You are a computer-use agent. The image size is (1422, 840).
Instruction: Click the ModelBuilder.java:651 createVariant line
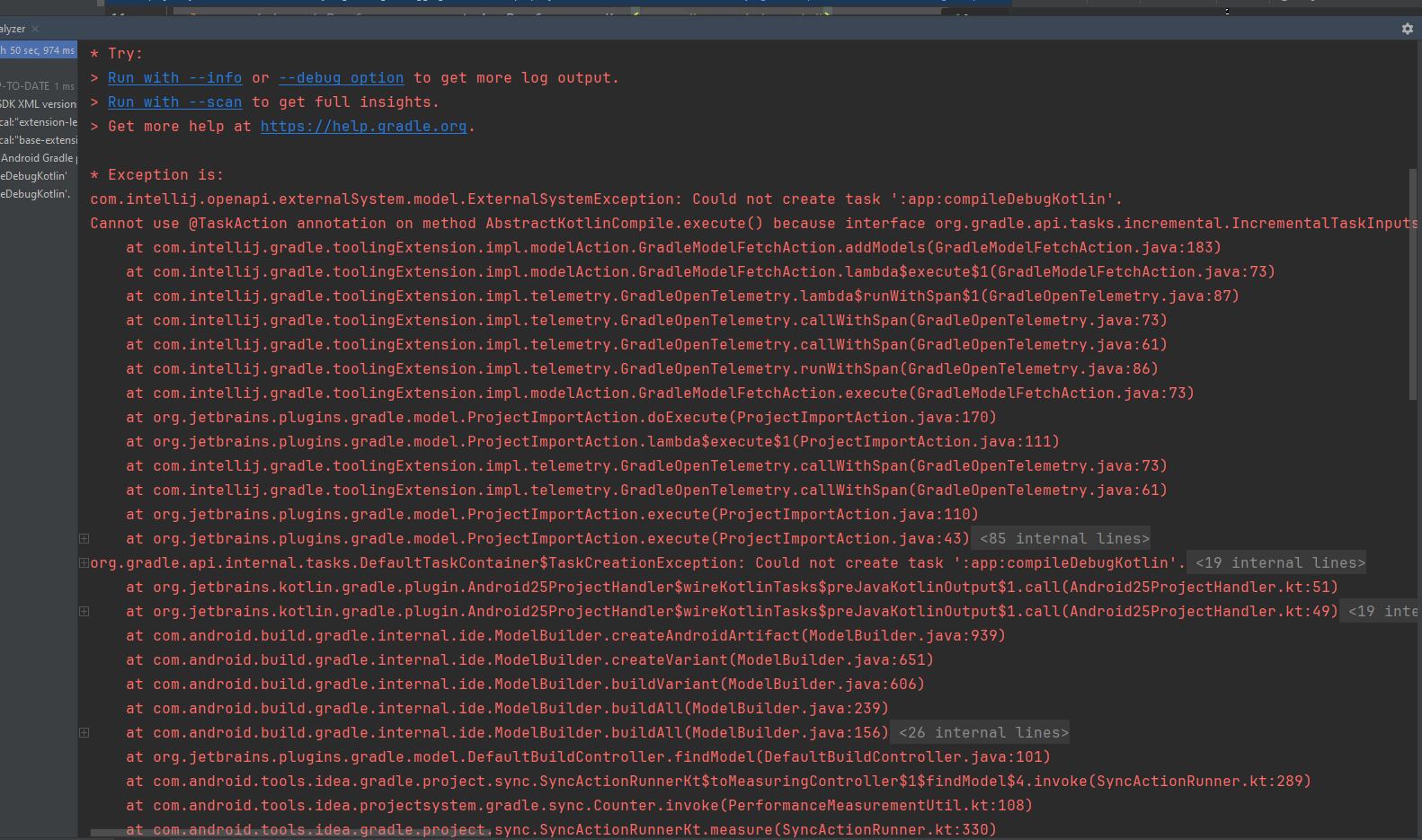[529, 660]
